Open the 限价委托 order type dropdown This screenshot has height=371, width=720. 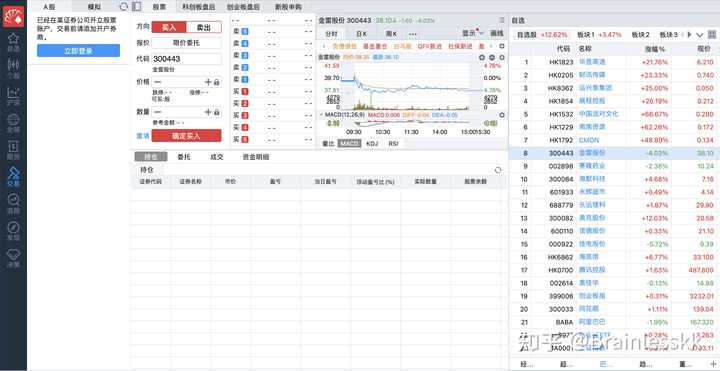pos(186,43)
